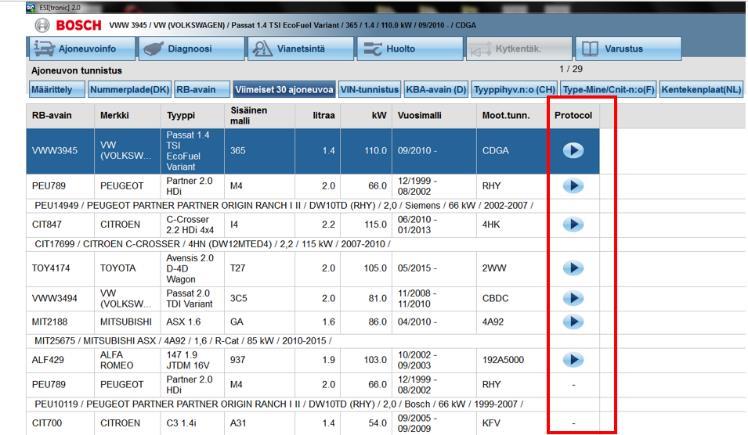Open the Varustus tab
This screenshot has height=435, width=748.
[628, 49]
